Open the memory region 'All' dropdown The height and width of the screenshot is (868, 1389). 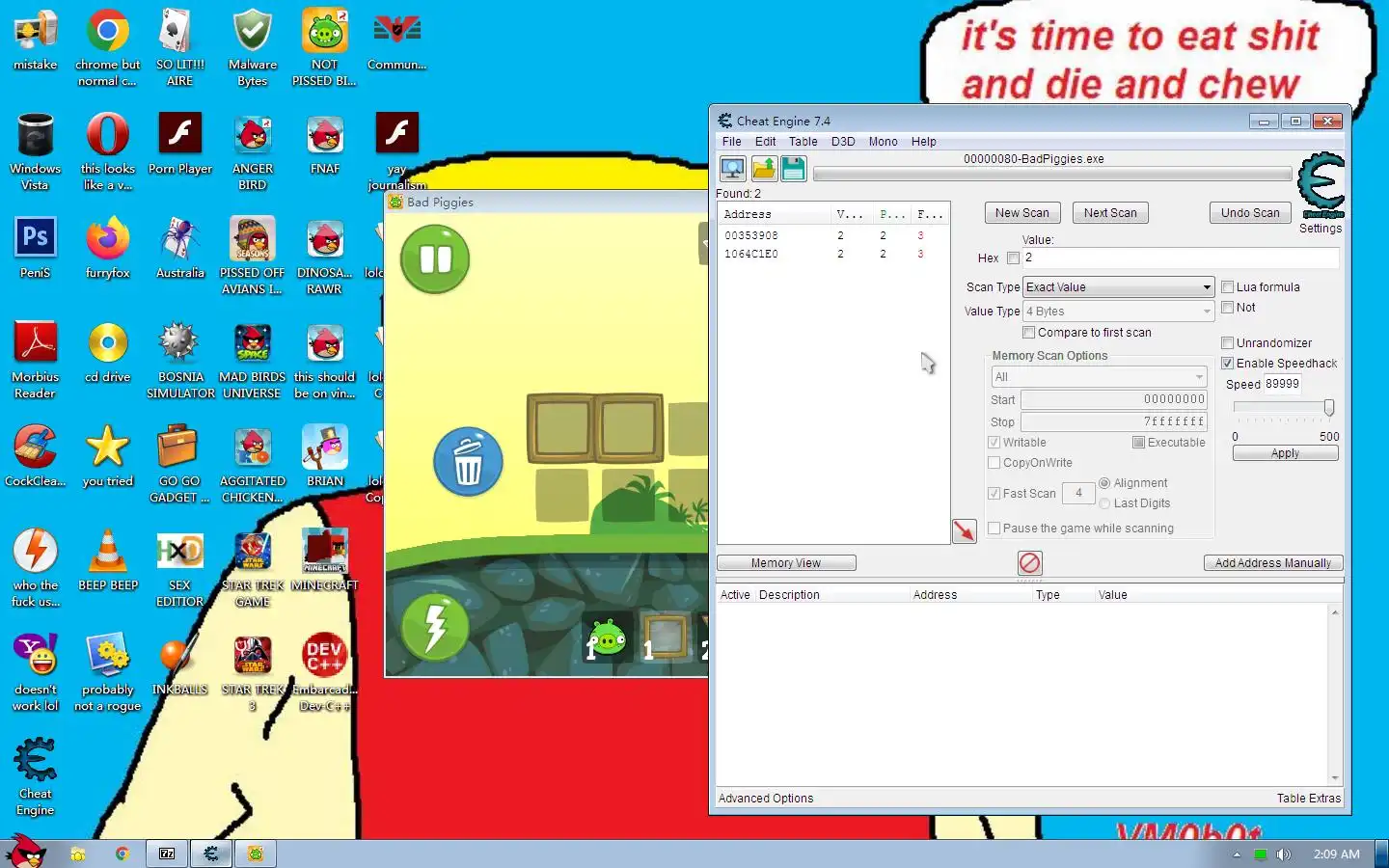[1099, 377]
